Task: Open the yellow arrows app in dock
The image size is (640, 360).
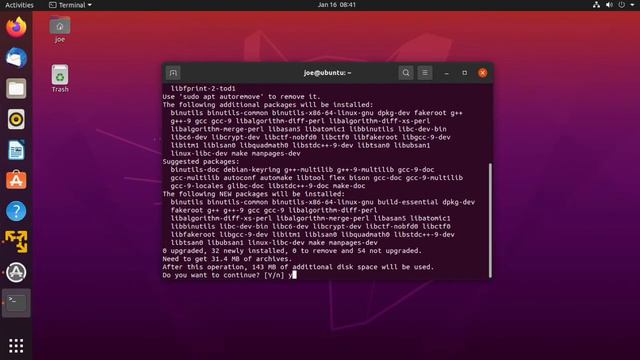Action: tap(16, 241)
